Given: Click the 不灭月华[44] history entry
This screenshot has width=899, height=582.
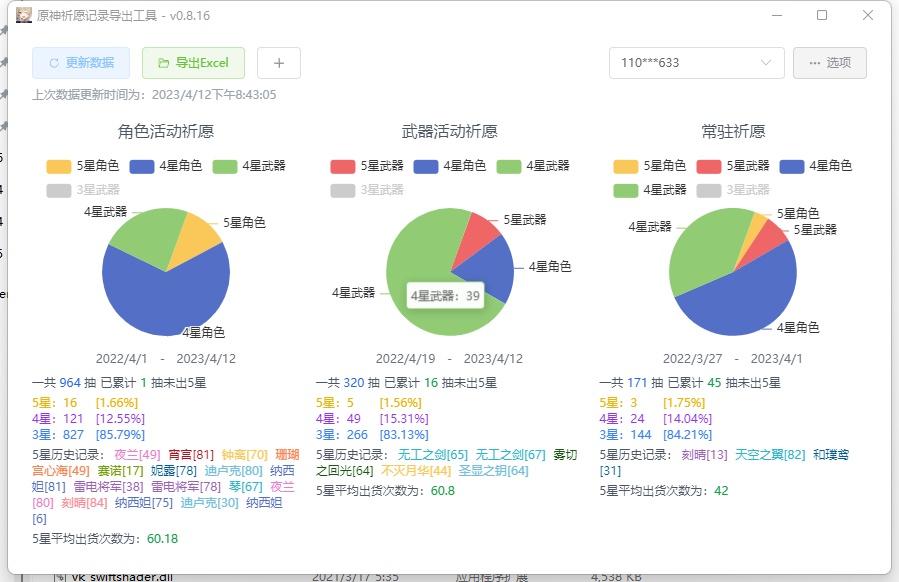Looking at the screenshot, I should coord(416,471).
